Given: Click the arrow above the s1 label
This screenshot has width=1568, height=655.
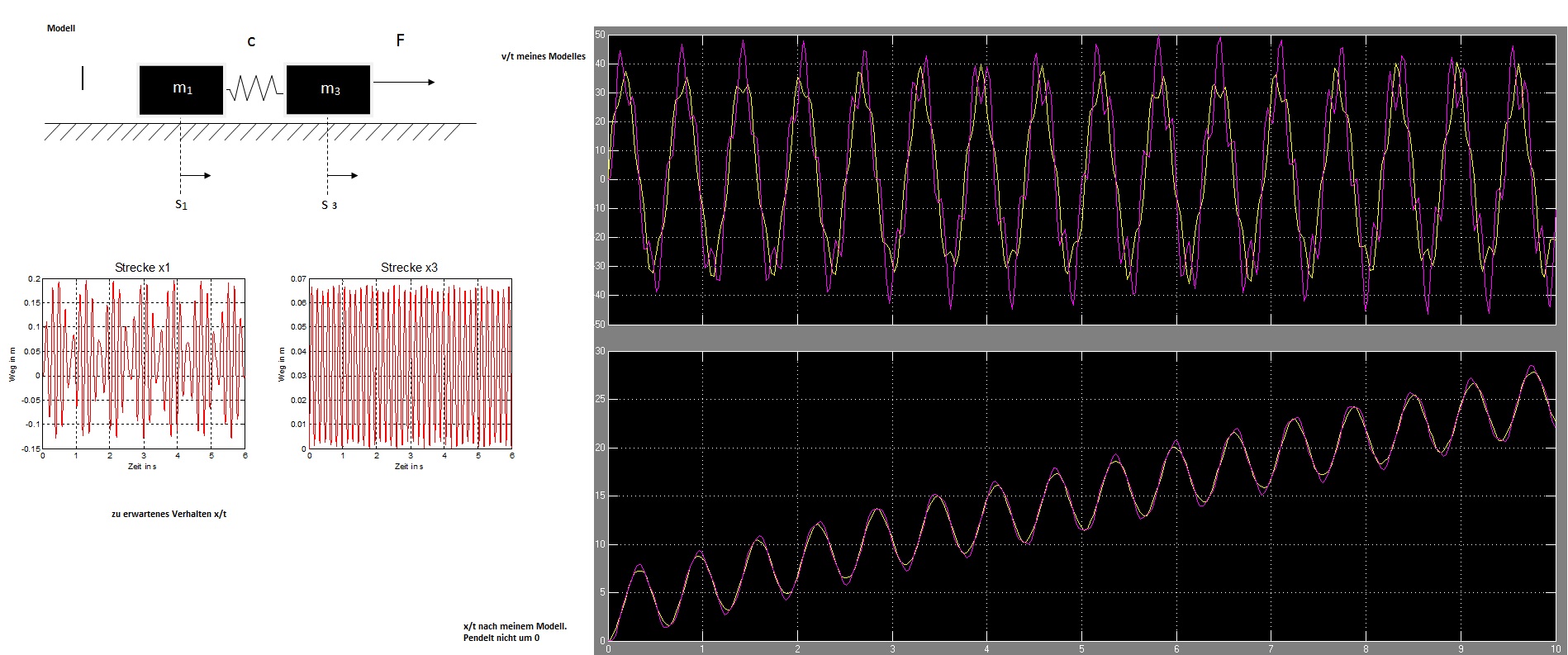Looking at the screenshot, I should (196, 175).
